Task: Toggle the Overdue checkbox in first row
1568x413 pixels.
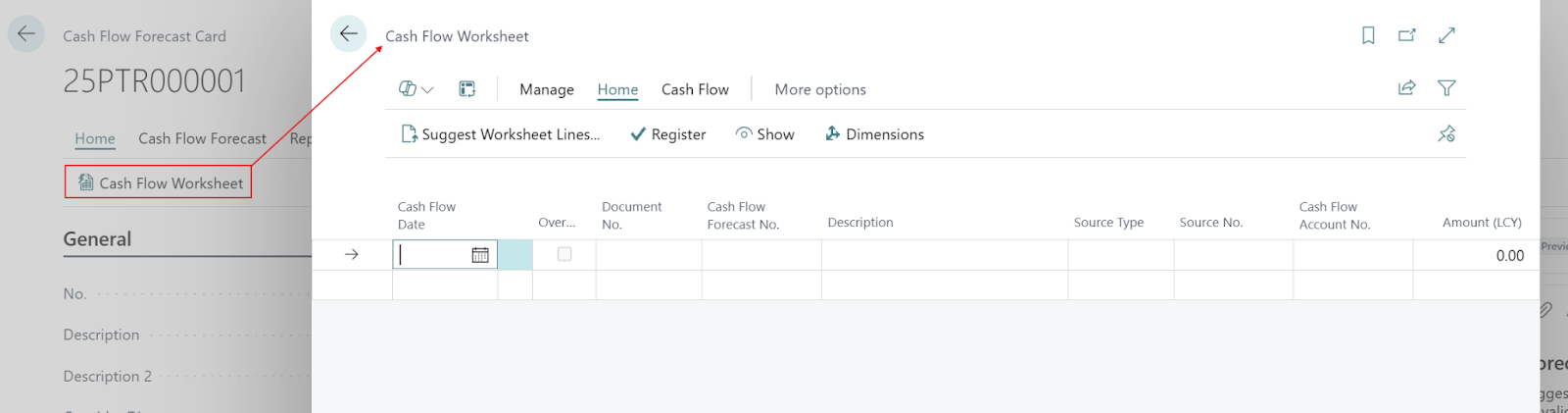Action: tap(564, 254)
